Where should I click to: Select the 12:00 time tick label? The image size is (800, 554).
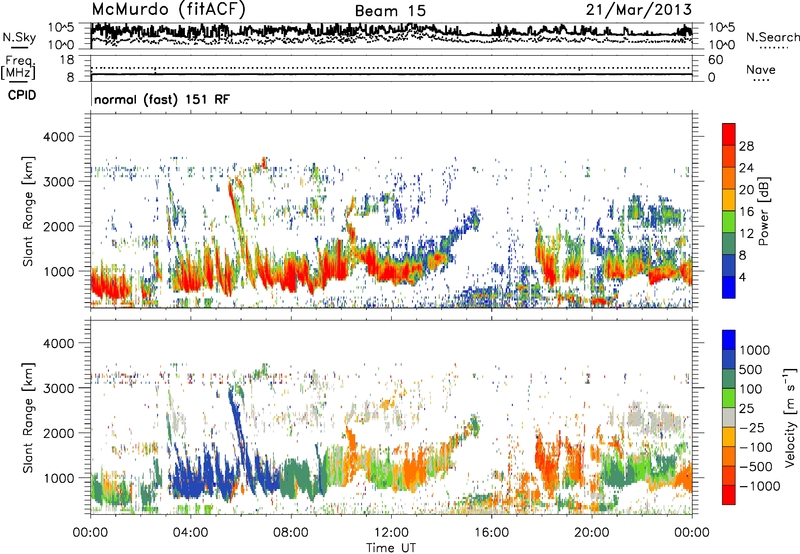(391, 533)
